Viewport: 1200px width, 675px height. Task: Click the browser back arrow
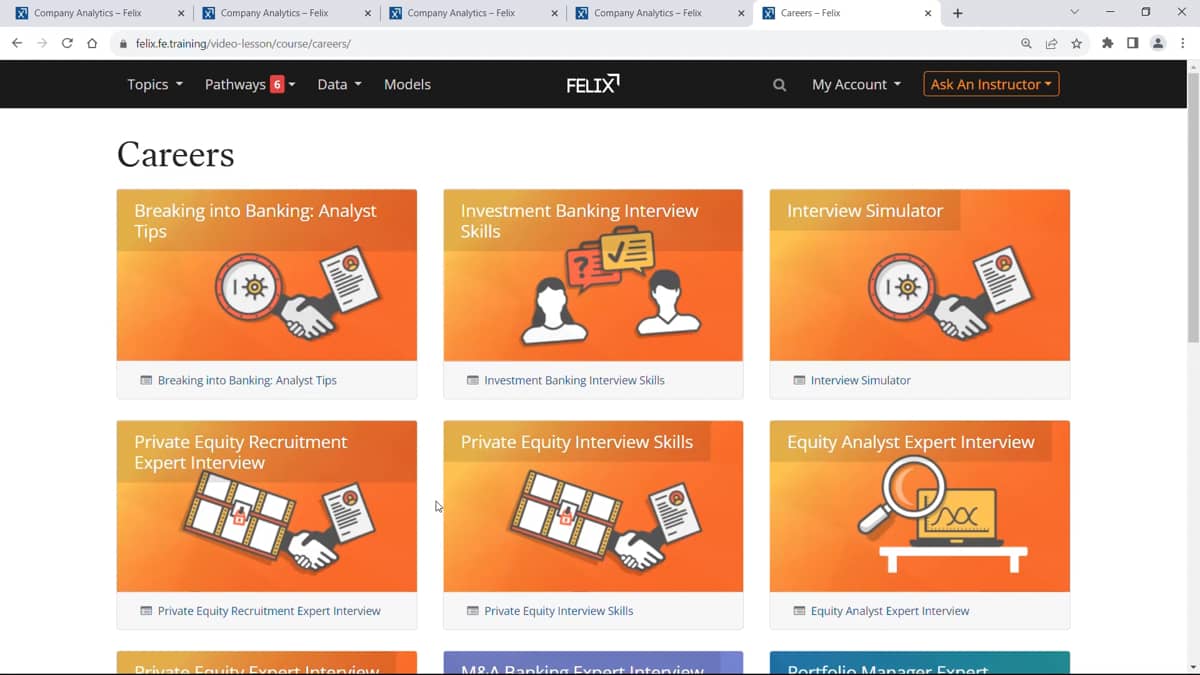coord(17,43)
